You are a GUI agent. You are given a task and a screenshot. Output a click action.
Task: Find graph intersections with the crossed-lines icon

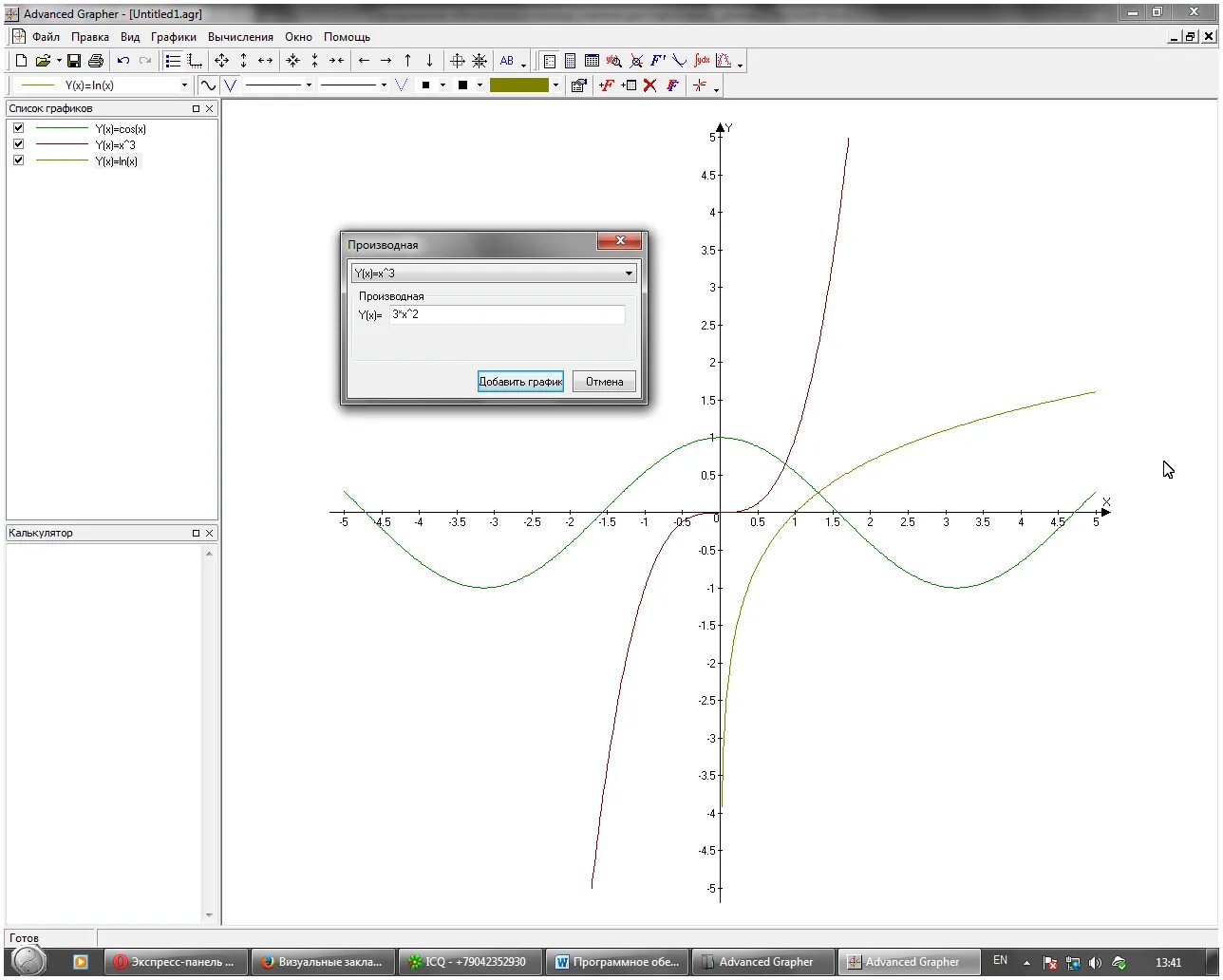(636, 61)
